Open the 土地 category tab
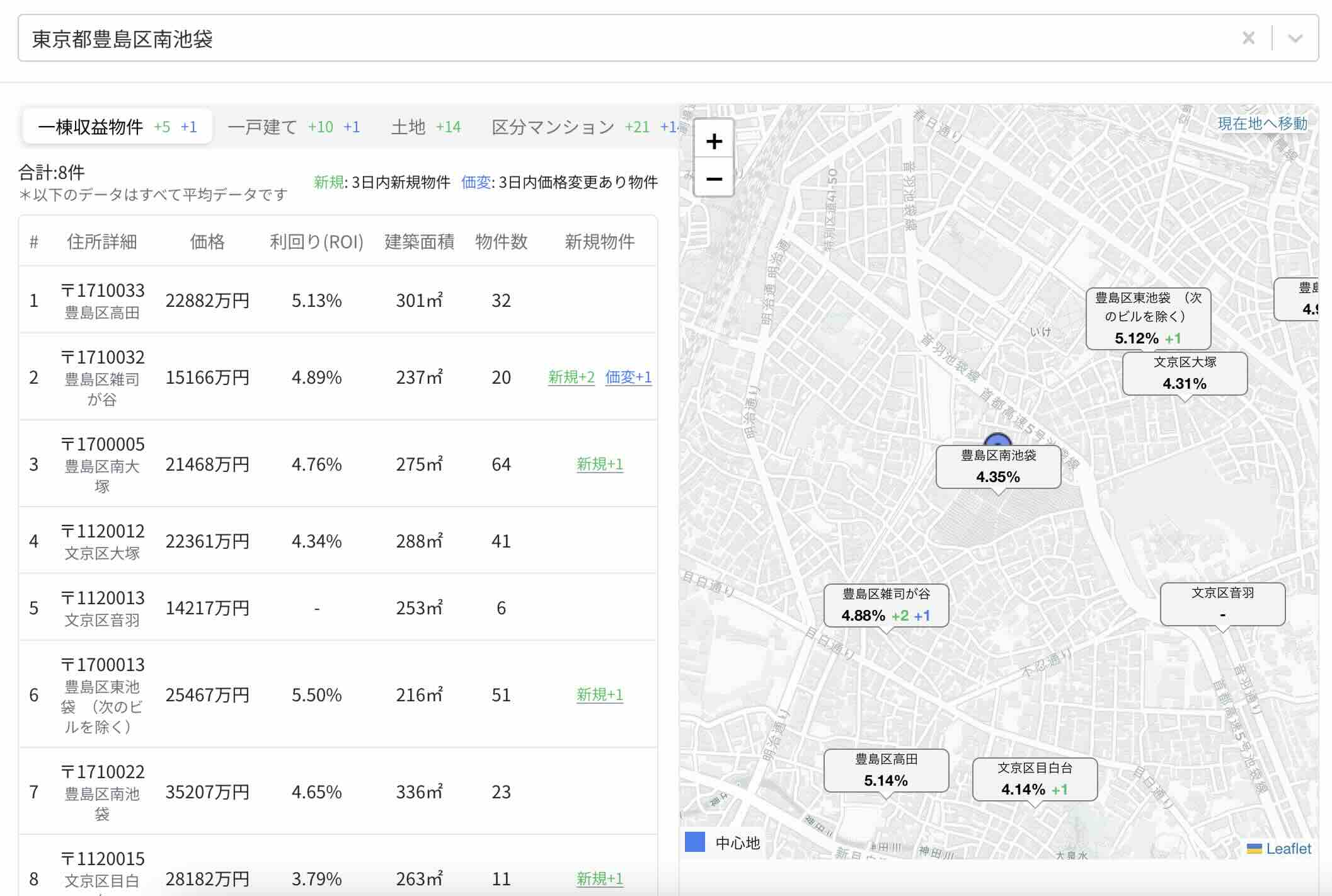 (408, 127)
